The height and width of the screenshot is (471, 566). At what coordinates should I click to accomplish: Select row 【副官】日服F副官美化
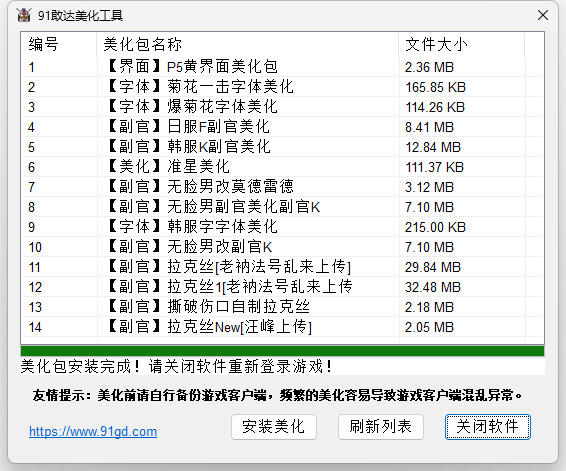(282, 127)
